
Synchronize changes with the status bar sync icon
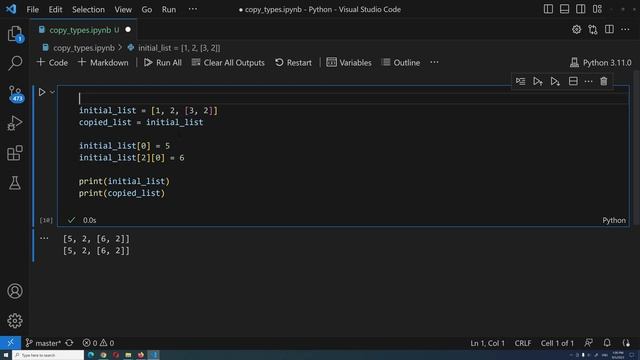pos(69,343)
